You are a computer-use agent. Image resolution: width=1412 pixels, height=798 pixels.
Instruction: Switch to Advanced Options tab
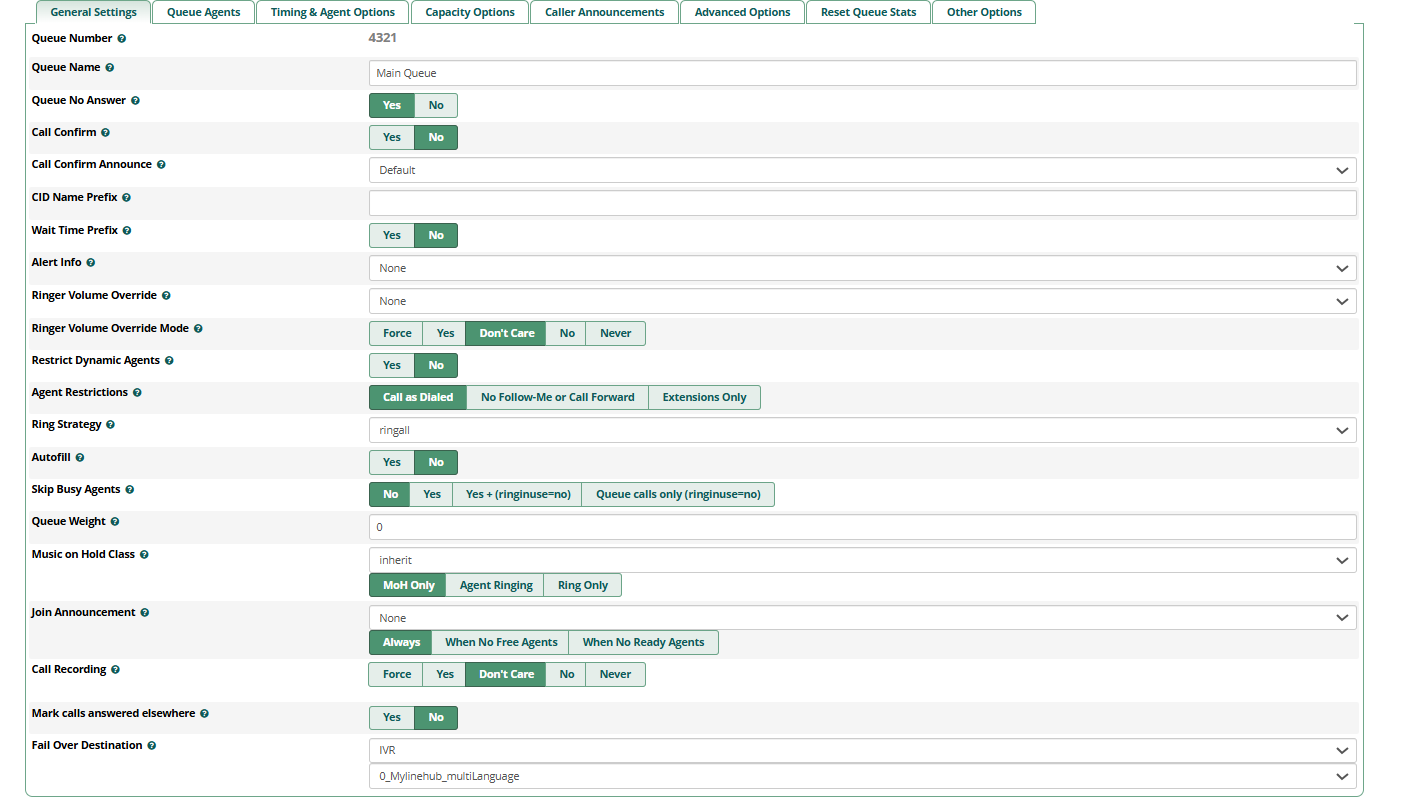tap(742, 12)
